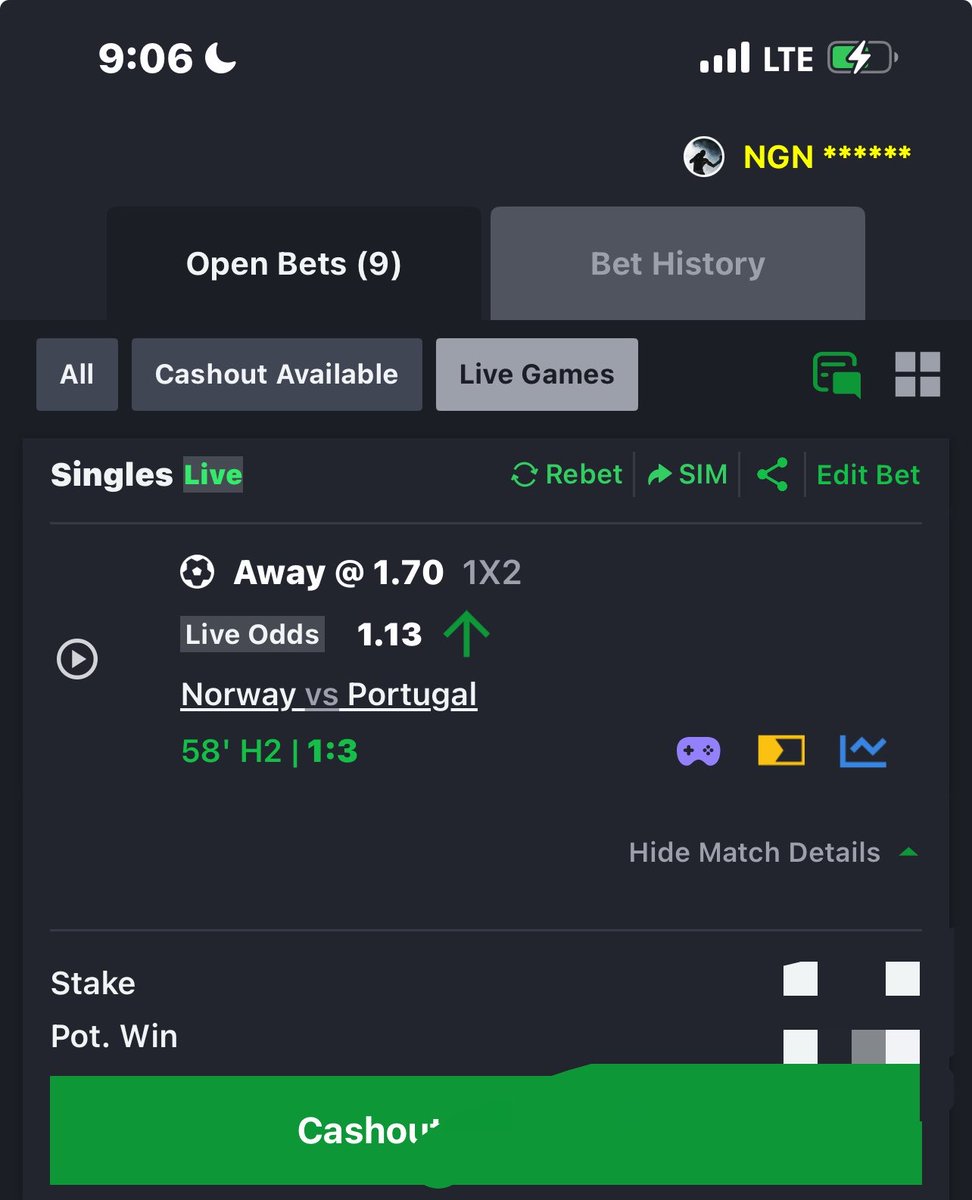Screen dimensions: 972x1200
Task: Open the Norway vs Portugal match link
Action: tap(329, 694)
